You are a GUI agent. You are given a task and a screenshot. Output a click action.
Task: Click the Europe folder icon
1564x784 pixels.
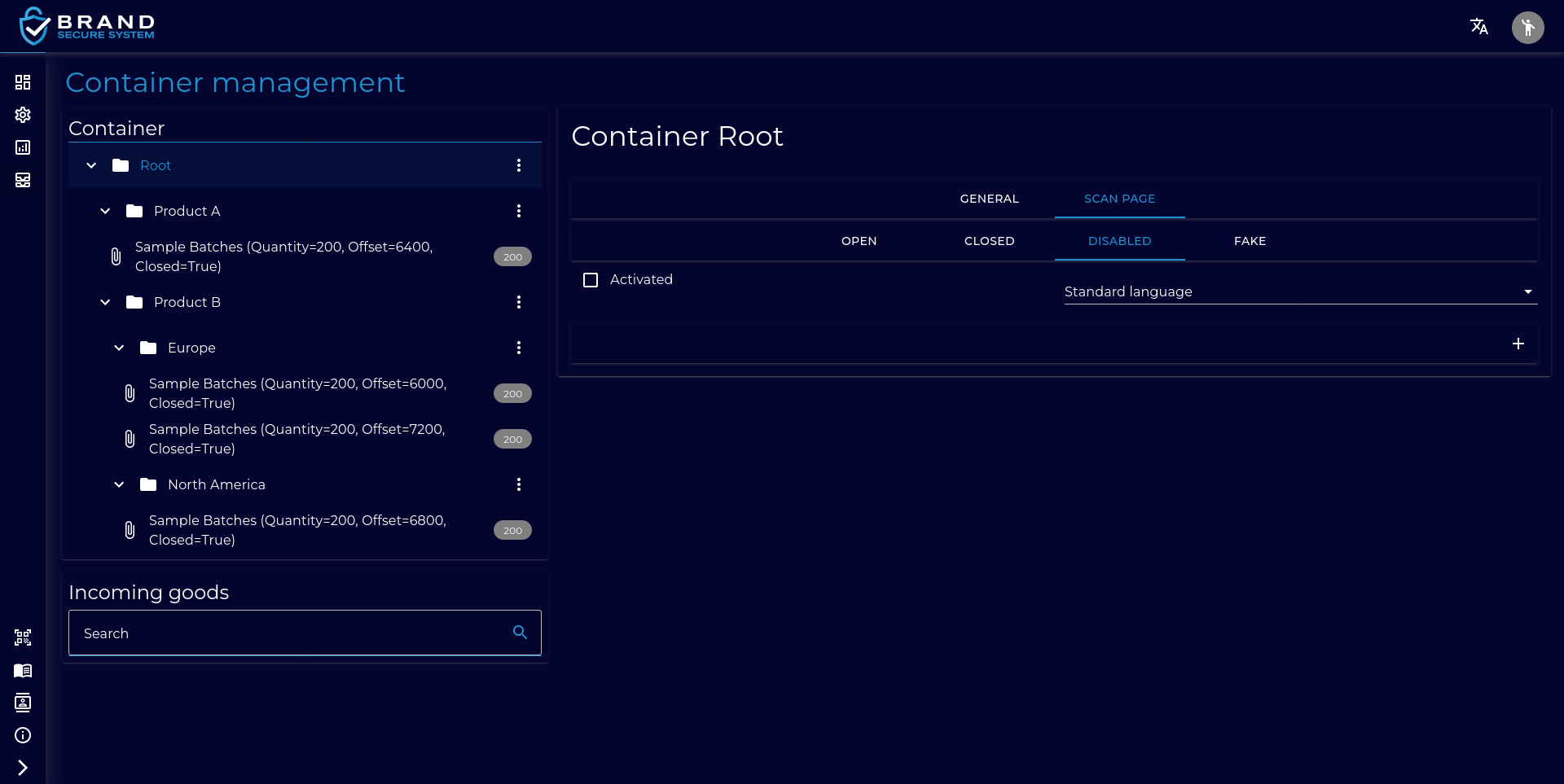pos(148,348)
